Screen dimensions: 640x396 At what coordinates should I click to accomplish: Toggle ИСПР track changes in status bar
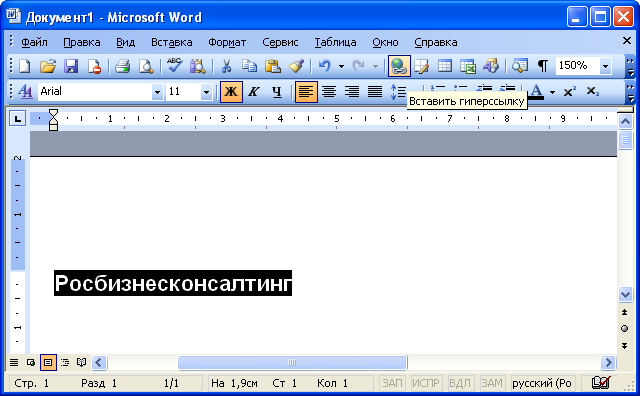426,383
